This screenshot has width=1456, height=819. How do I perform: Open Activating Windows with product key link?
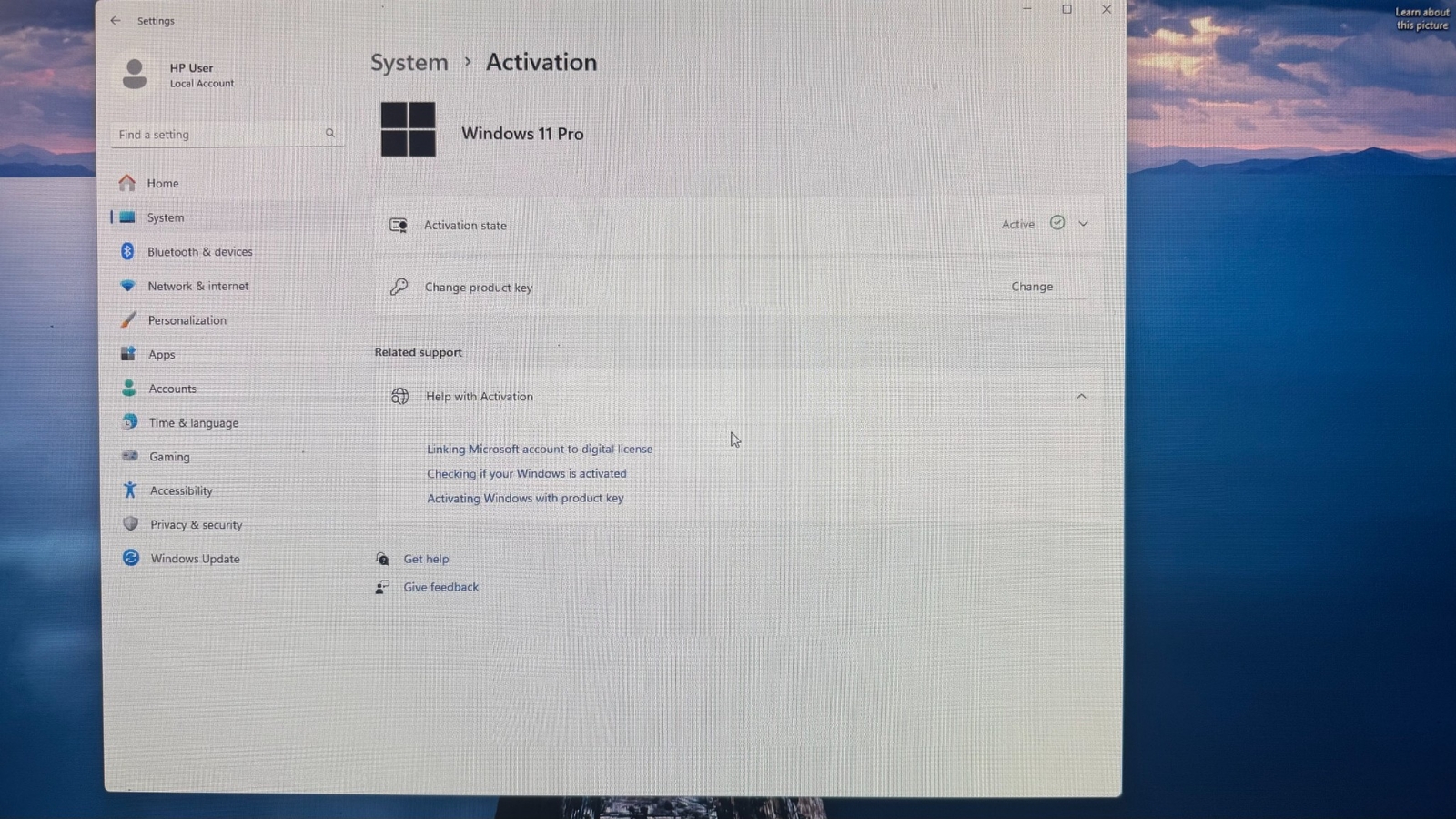pos(525,498)
